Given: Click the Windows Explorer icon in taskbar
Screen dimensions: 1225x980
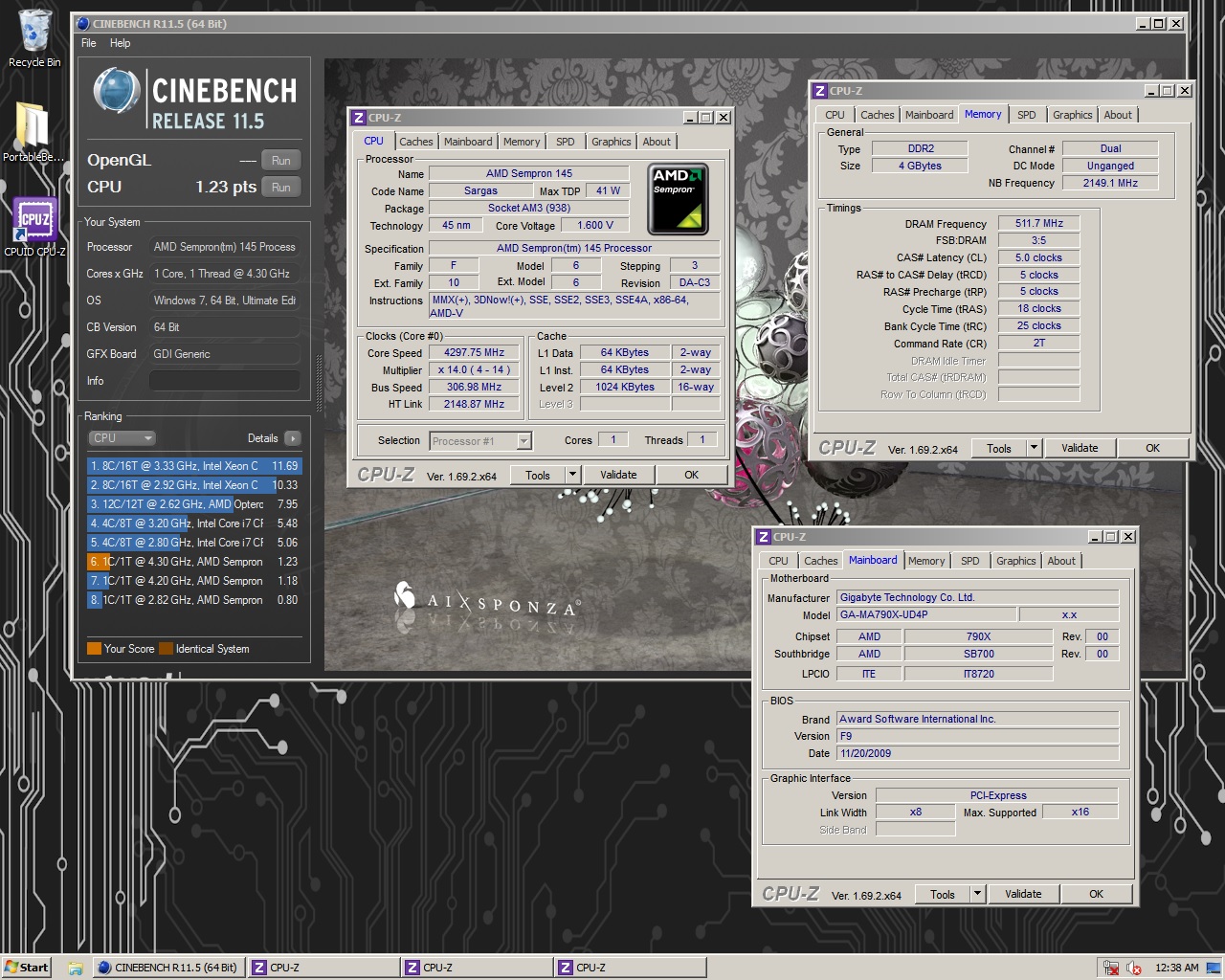Looking at the screenshot, I should [x=75, y=968].
